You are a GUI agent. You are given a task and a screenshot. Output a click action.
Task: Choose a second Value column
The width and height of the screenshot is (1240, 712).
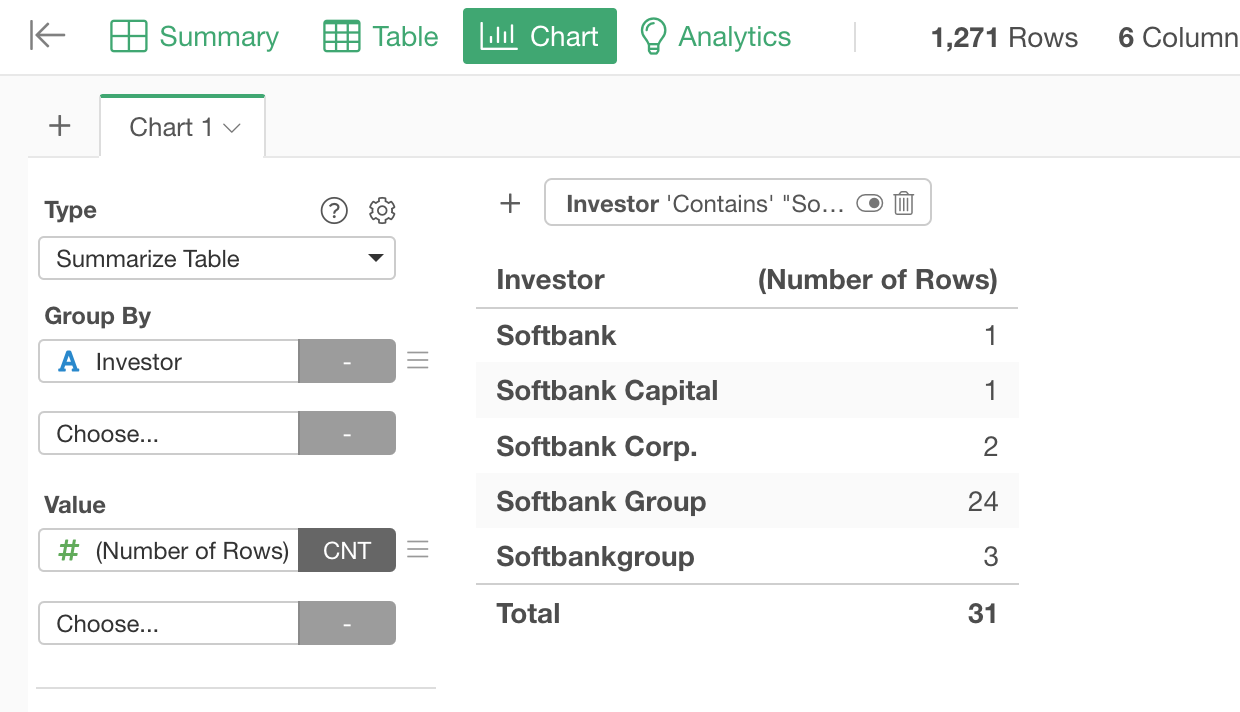168,624
